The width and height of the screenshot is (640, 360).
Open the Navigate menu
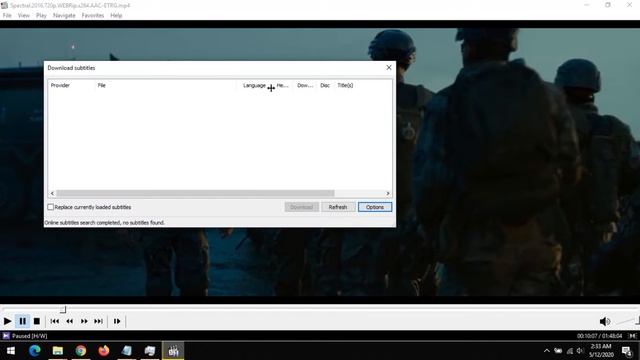click(x=64, y=16)
